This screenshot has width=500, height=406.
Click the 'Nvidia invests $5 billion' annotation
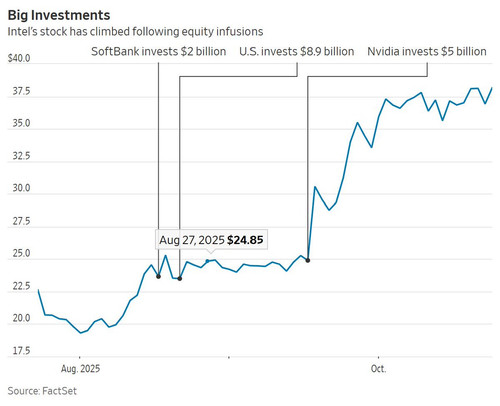click(427, 51)
